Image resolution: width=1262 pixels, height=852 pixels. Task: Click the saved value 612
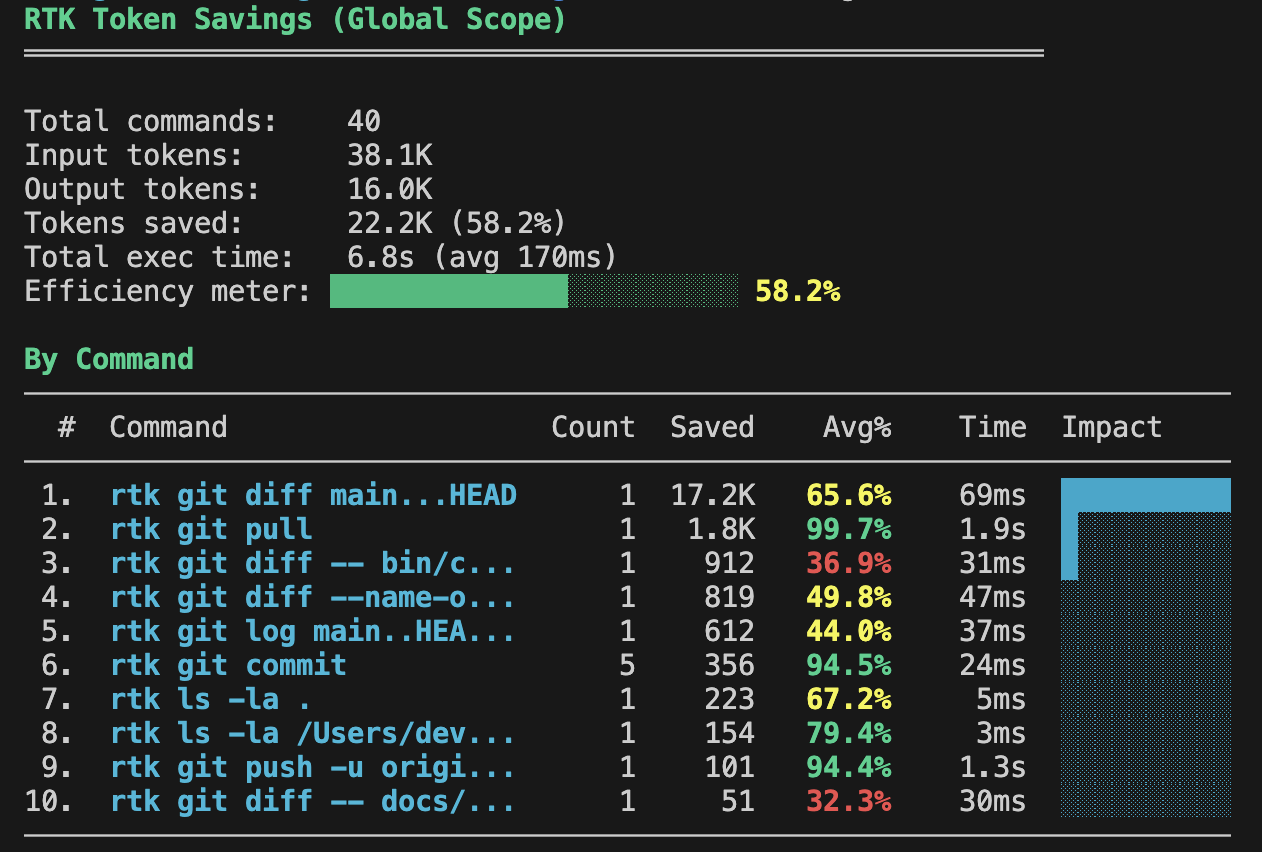point(729,631)
